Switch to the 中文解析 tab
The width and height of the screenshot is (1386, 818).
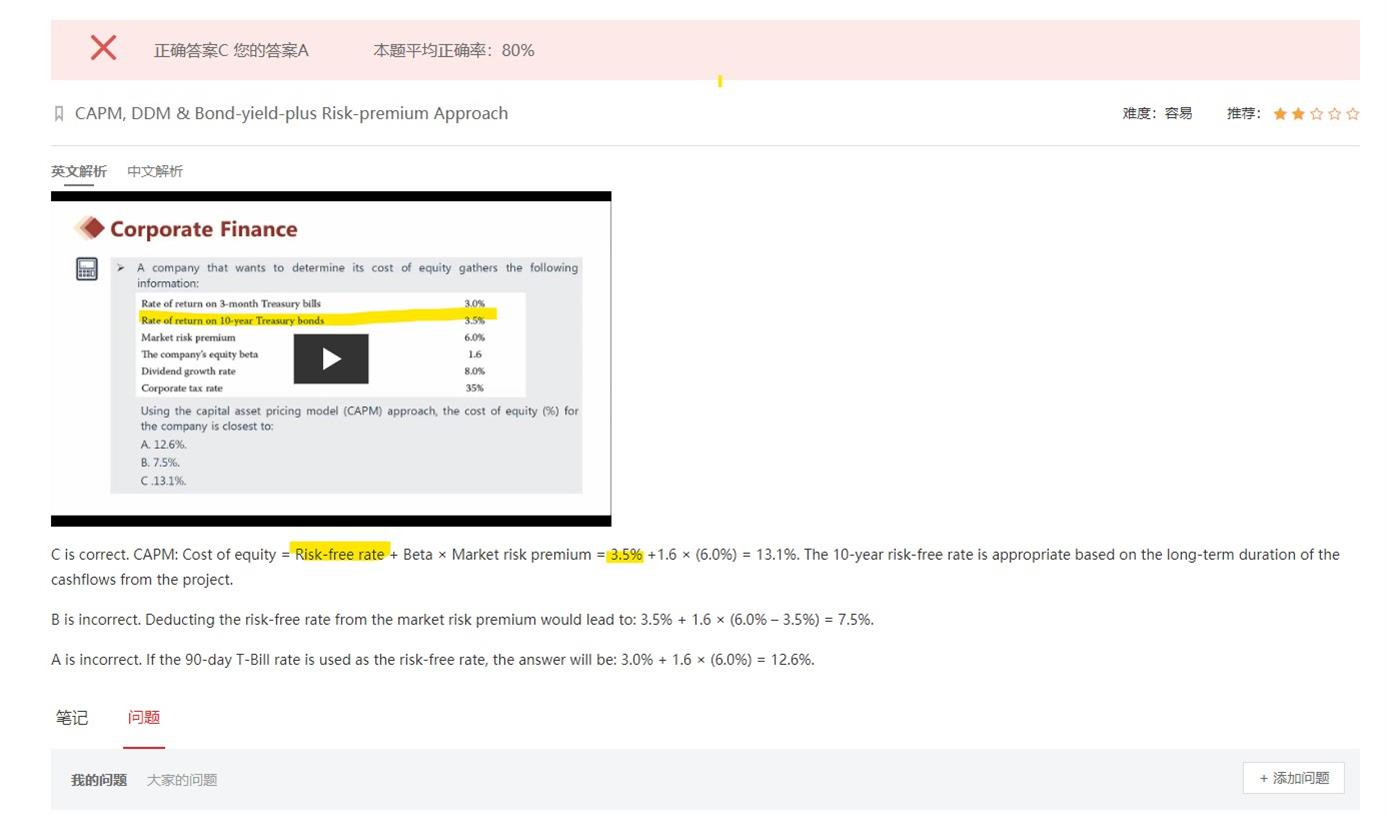(155, 171)
